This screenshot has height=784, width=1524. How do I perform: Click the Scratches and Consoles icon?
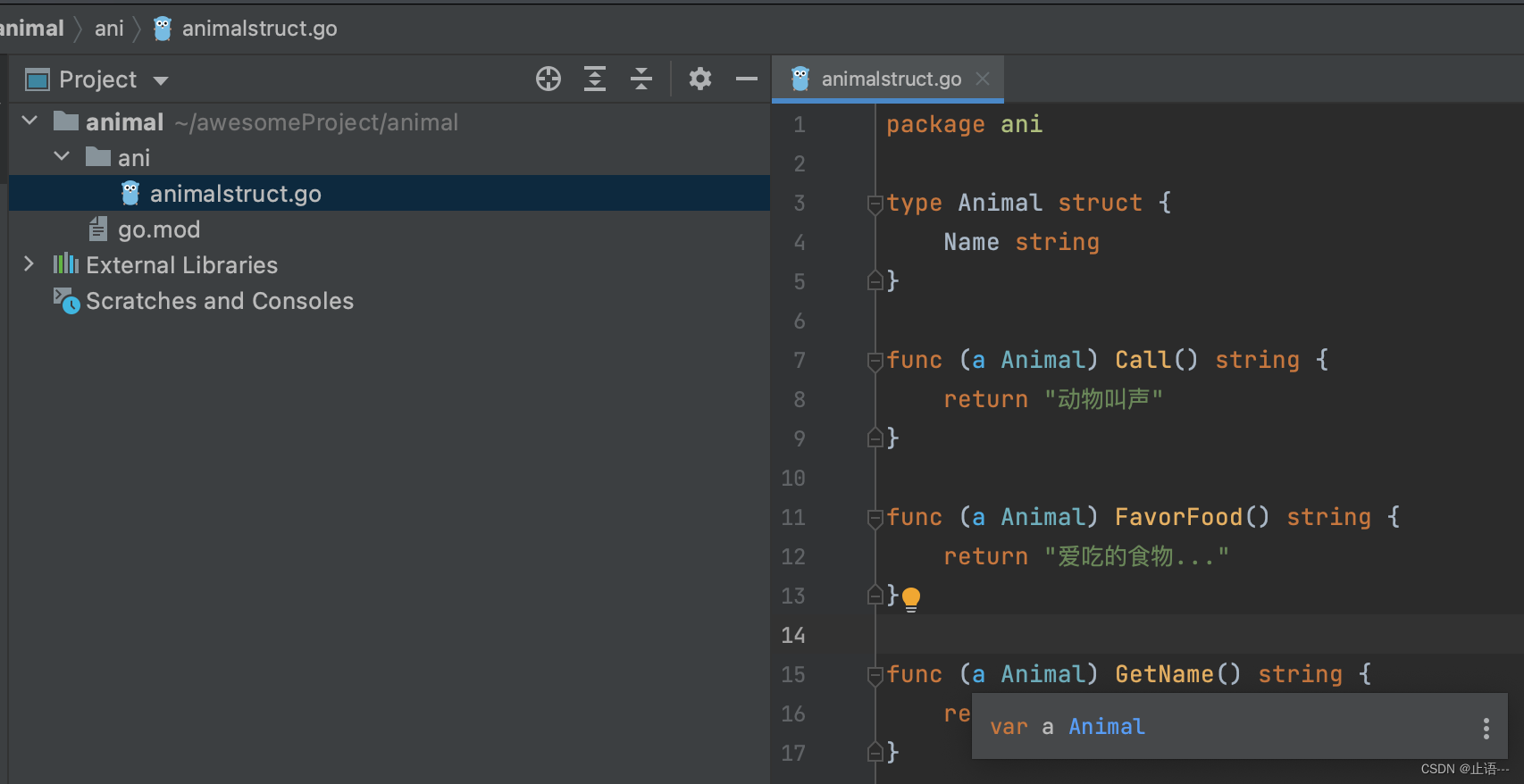(66, 300)
